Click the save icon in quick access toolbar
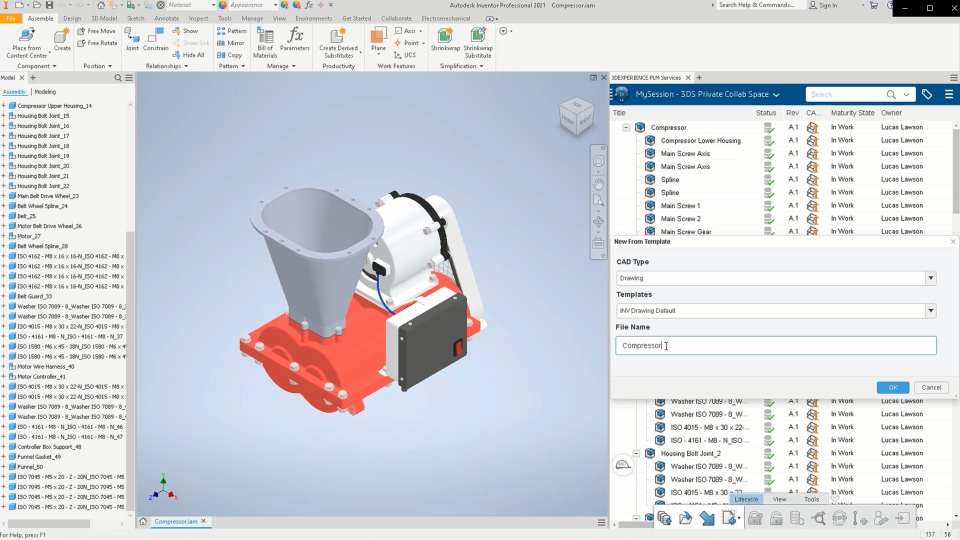The height and width of the screenshot is (540, 960). 50,5
